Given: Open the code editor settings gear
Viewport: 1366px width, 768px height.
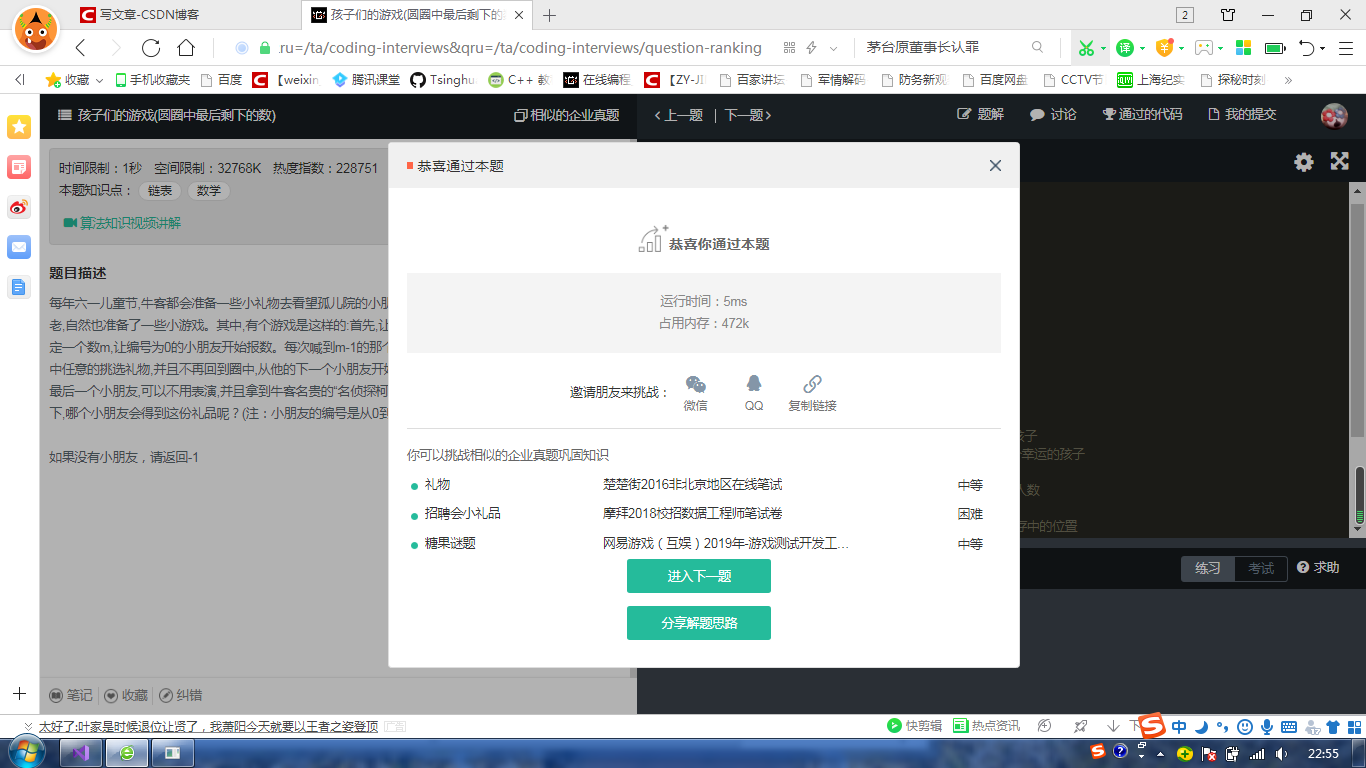Looking at the screenshot, I should (x=1303, y=161).
